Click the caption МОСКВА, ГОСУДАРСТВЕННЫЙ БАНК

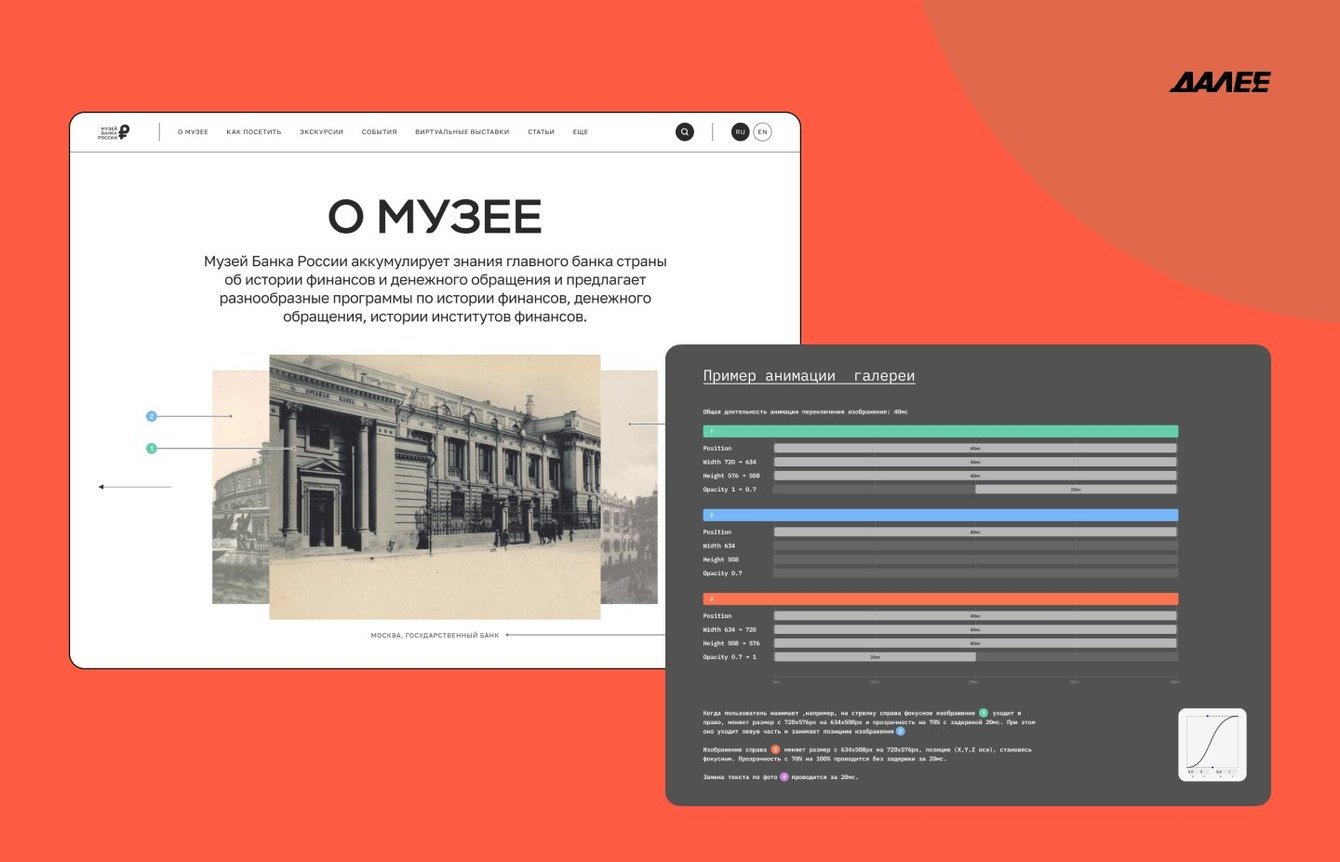435,635
